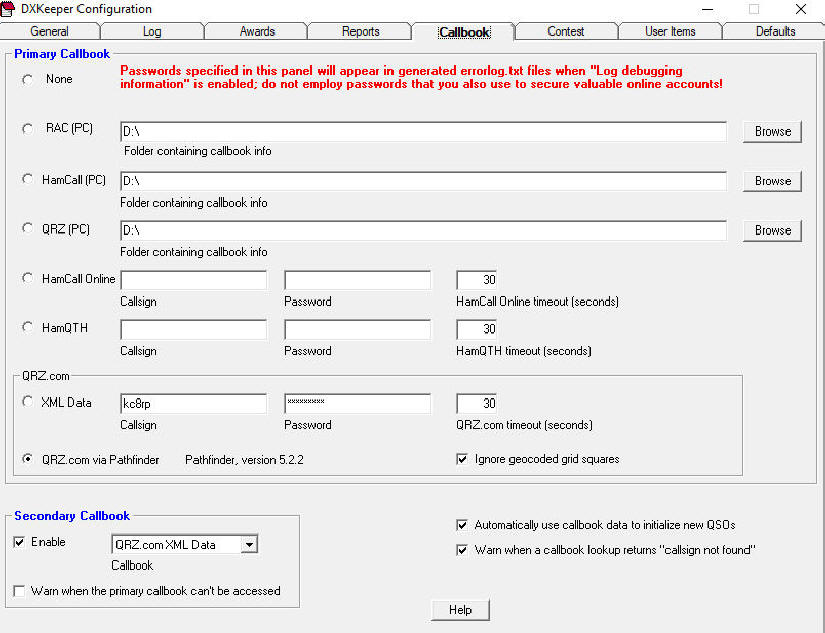
Task: Click the 'Secondary Callbook' group heading
Action: click(x=72, y=516)
